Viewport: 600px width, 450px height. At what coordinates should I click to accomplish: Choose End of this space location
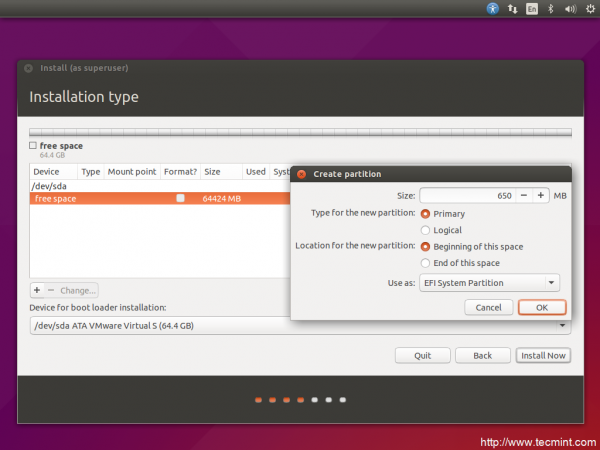(x=426, y=263)
